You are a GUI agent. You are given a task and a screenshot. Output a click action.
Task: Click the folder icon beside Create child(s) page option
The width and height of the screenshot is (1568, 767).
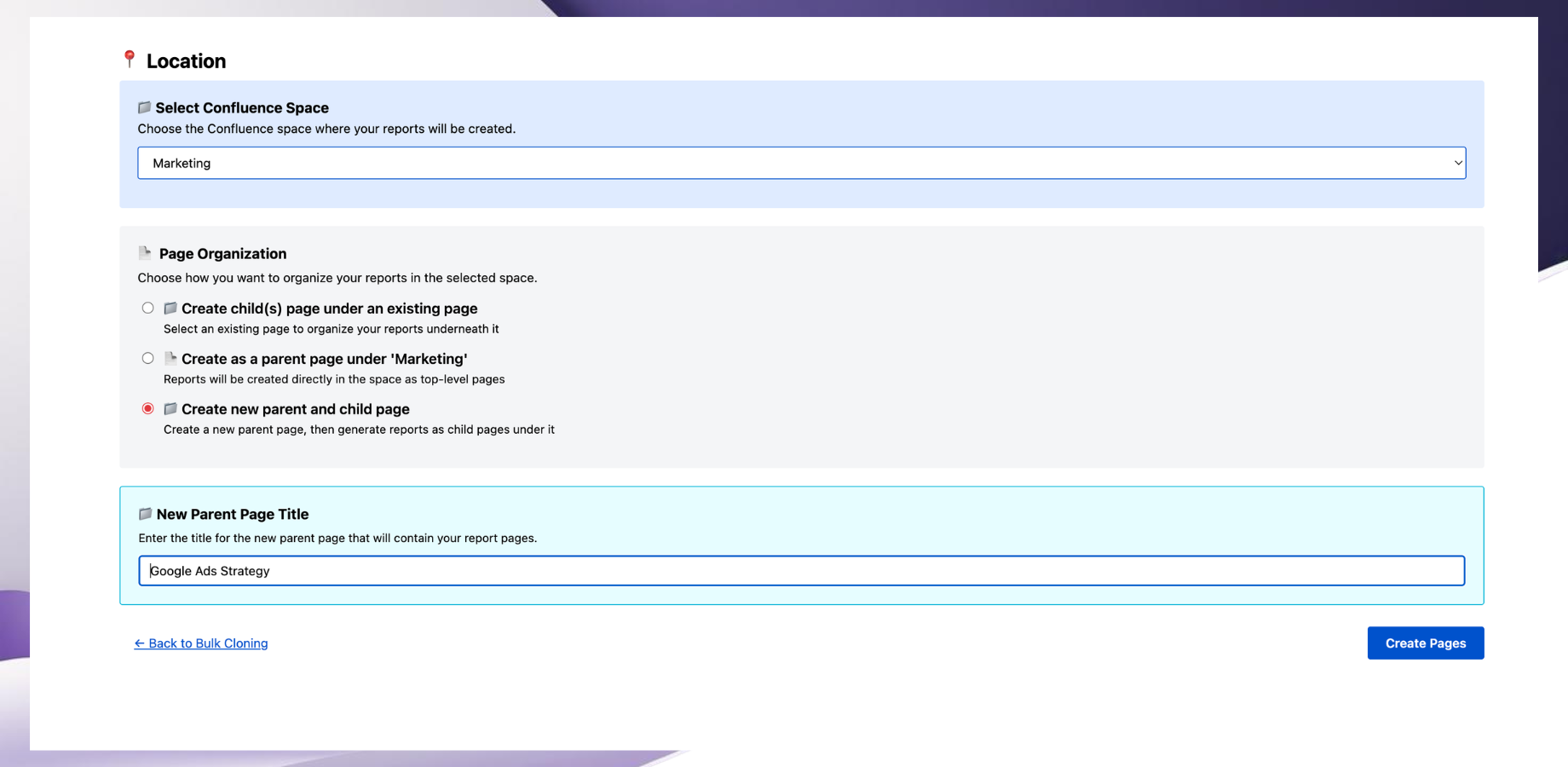(170, 308)
